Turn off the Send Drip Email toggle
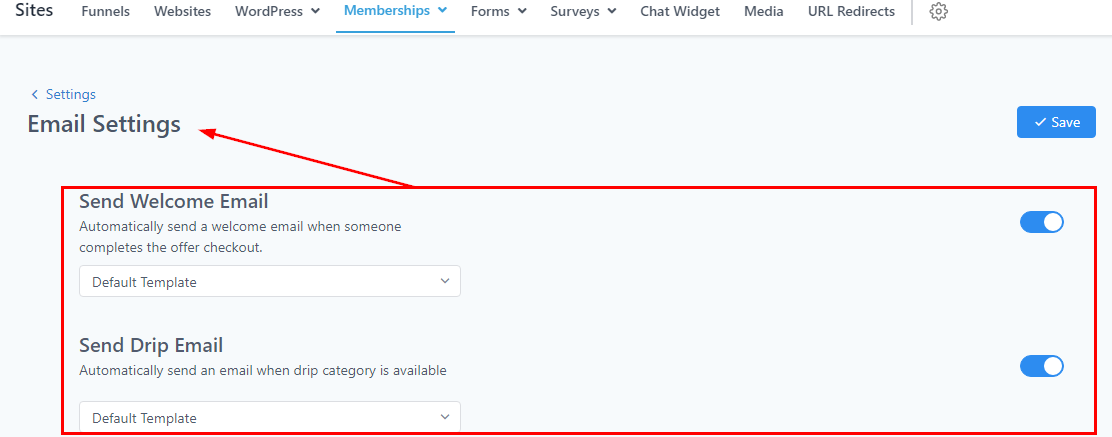Screen dimensions: 1112x437 [1041, 366]
